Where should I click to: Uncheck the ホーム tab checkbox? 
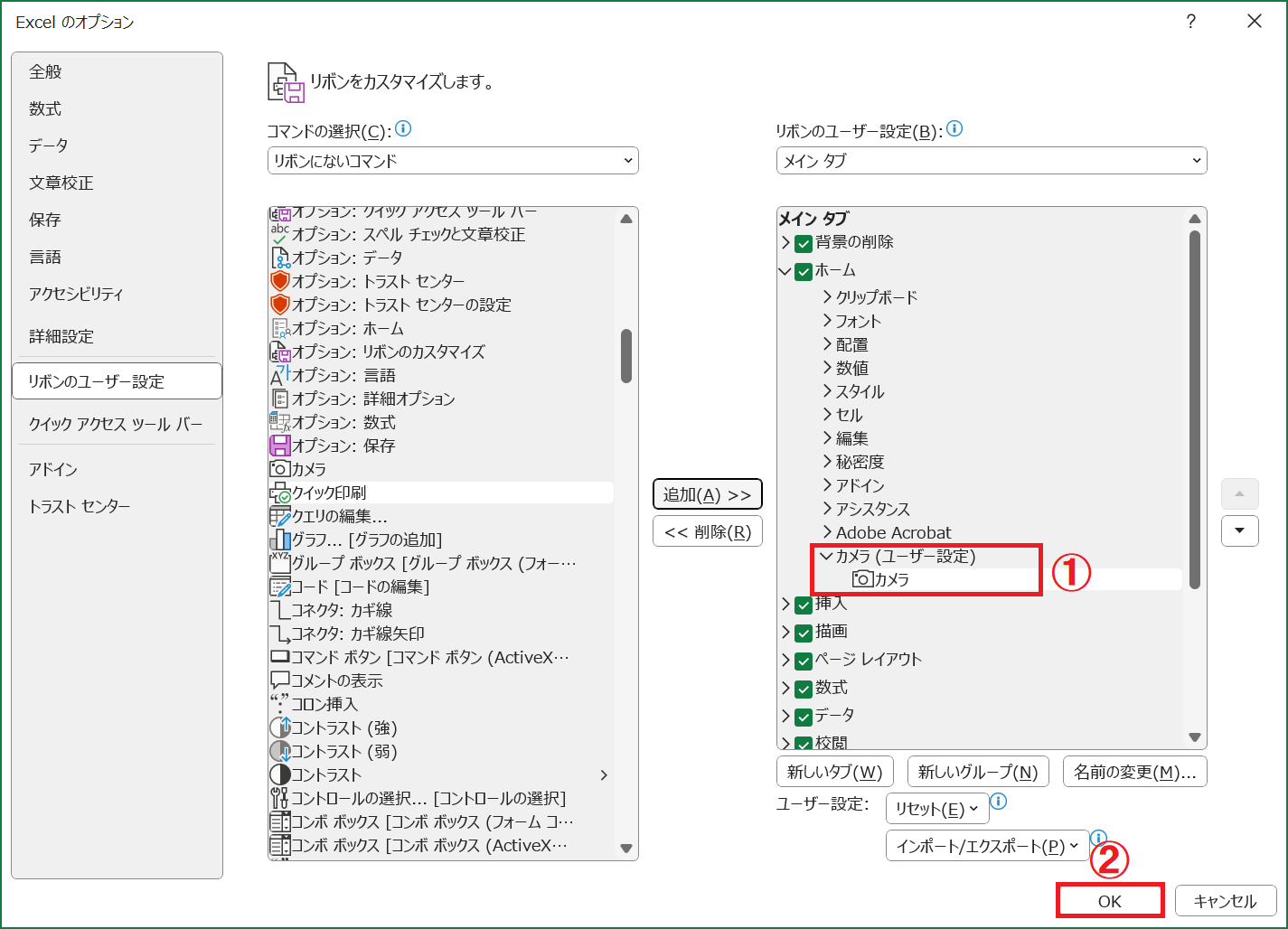click(x=804, y=271)
